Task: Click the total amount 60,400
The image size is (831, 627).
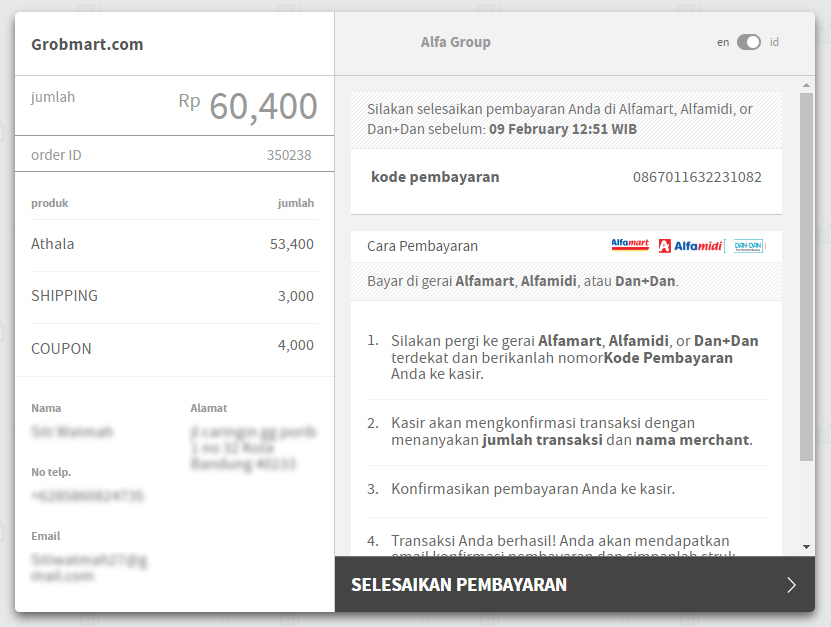Action: coord(263,107)
